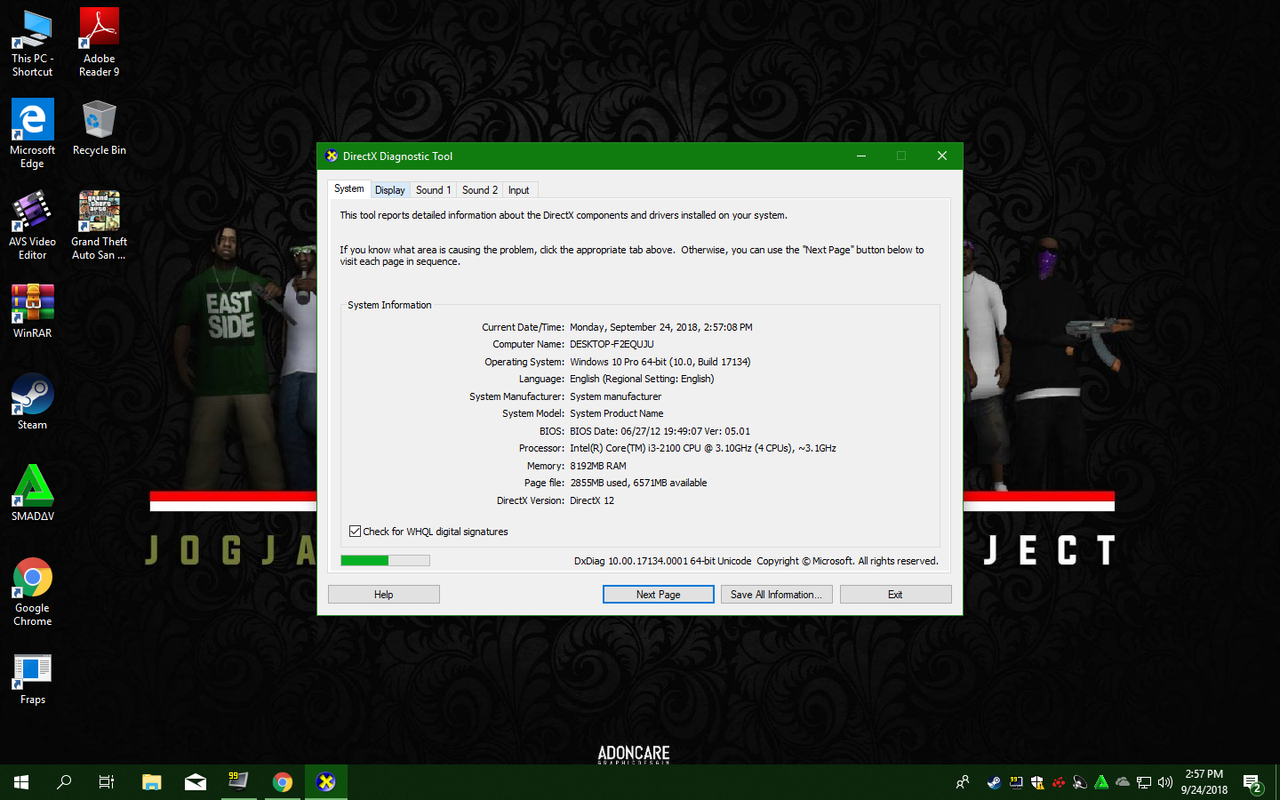Open File Explorer from the taskbar
Image resolution: width=1280 pixels, height=800 pixels.
[151, 782]
